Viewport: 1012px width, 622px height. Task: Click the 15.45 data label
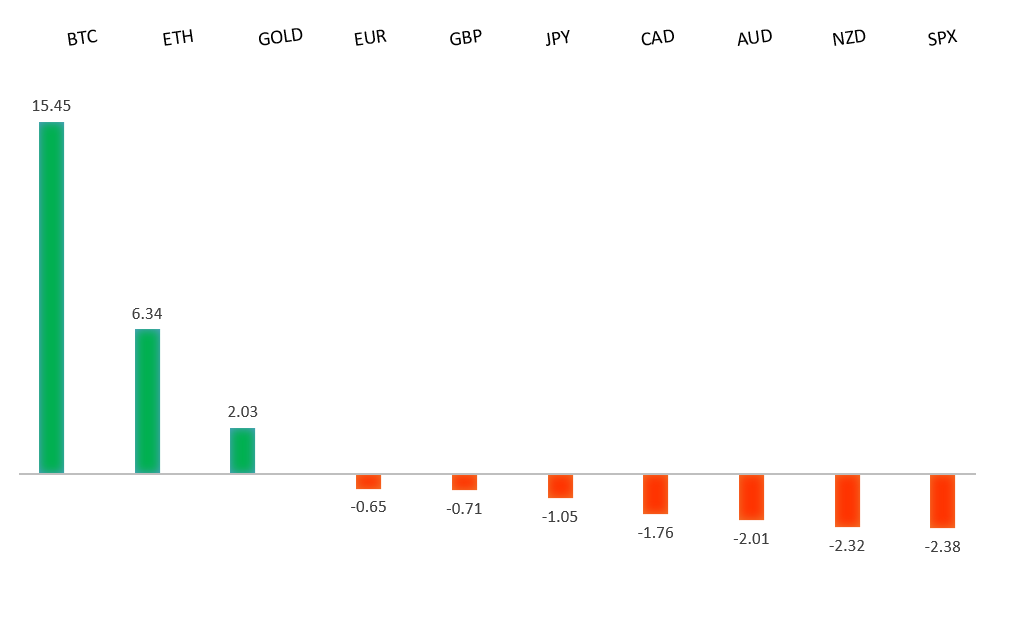point(51,105)
